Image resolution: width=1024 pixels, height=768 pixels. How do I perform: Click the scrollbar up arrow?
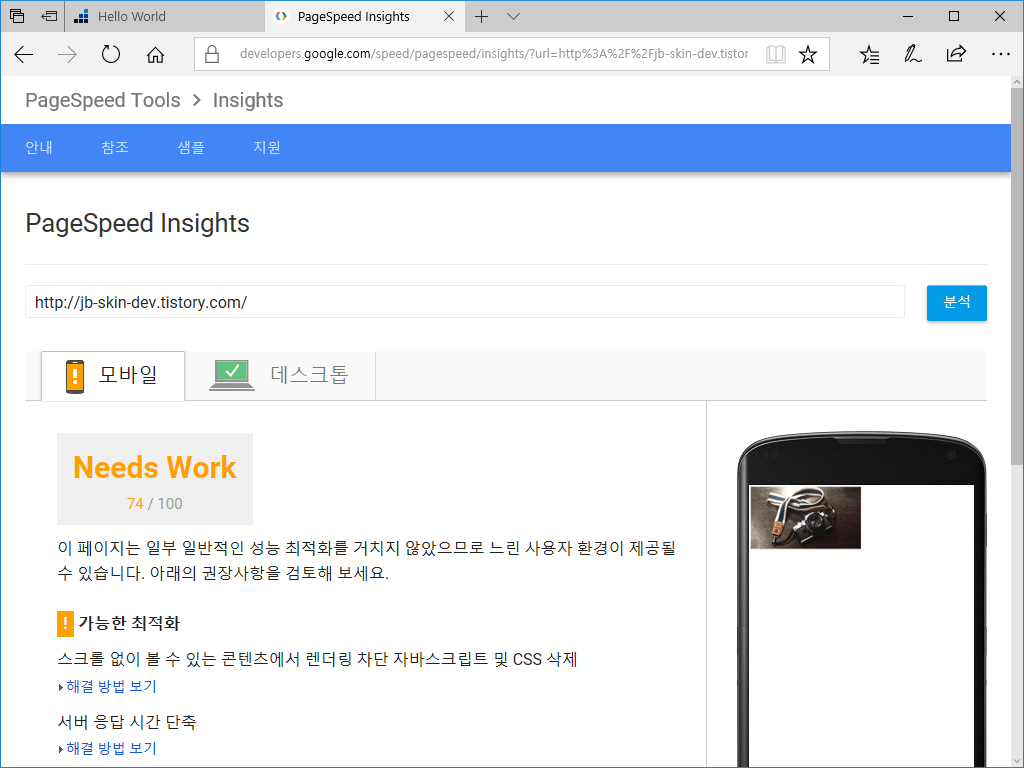point(1017,82)
